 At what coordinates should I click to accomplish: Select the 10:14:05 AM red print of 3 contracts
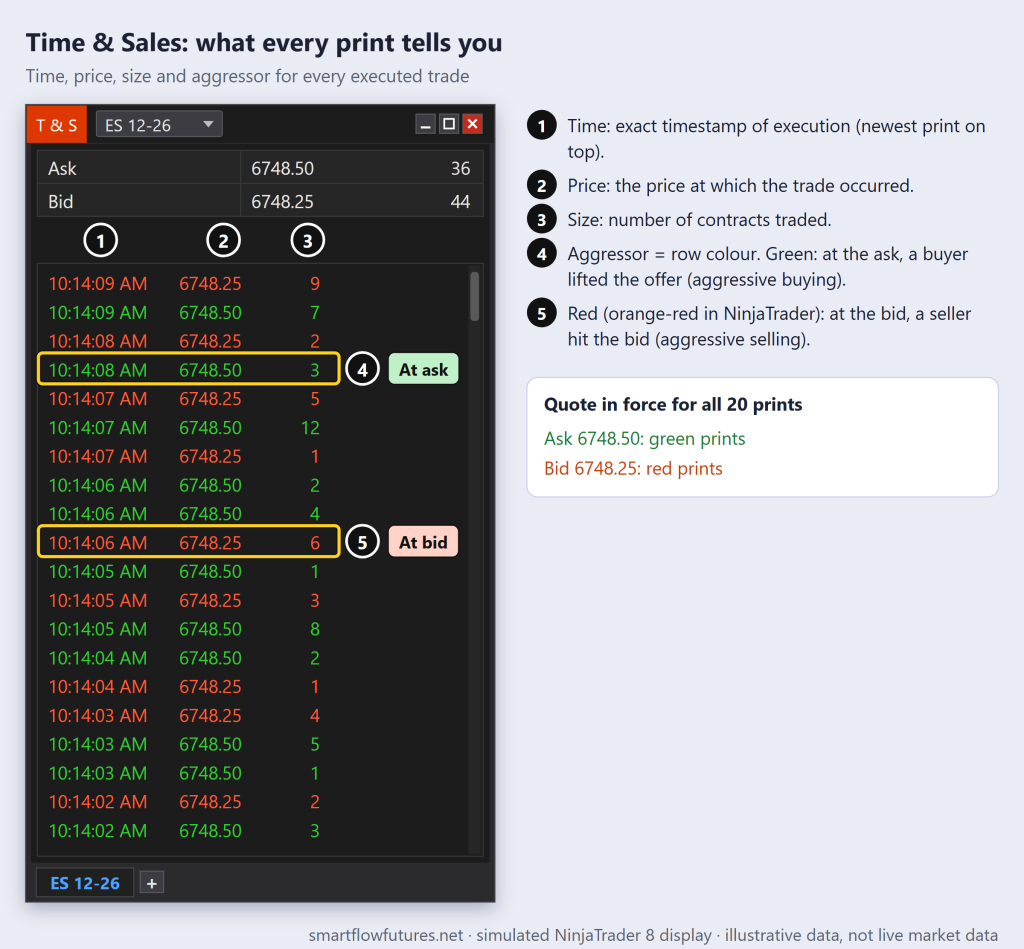click(x=184, y=600)
